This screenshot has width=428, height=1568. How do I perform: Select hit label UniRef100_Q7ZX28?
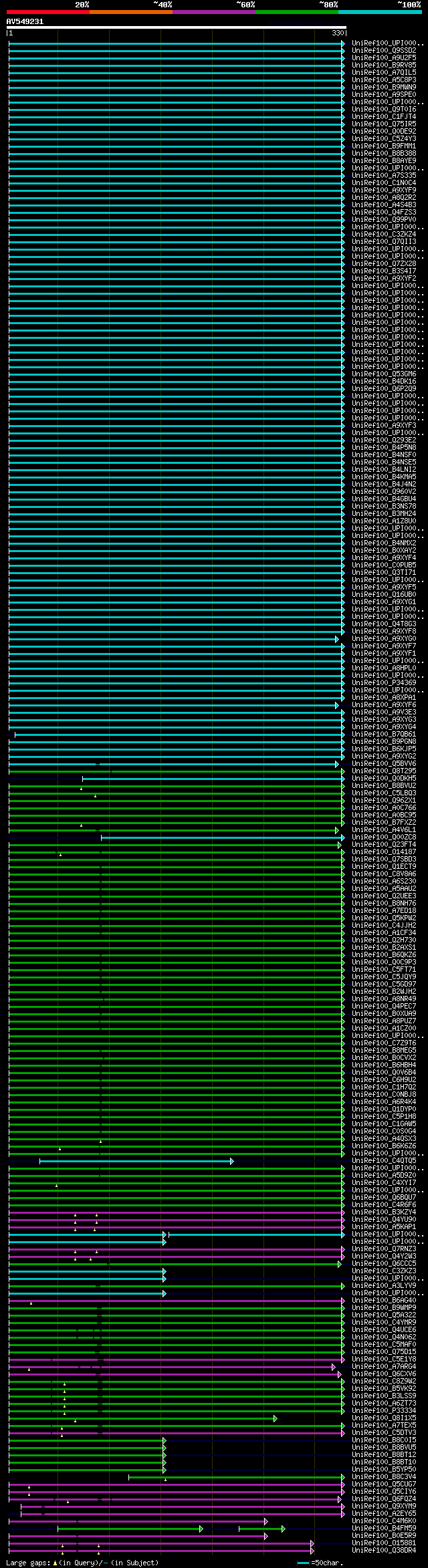click(x=384, y=263)
